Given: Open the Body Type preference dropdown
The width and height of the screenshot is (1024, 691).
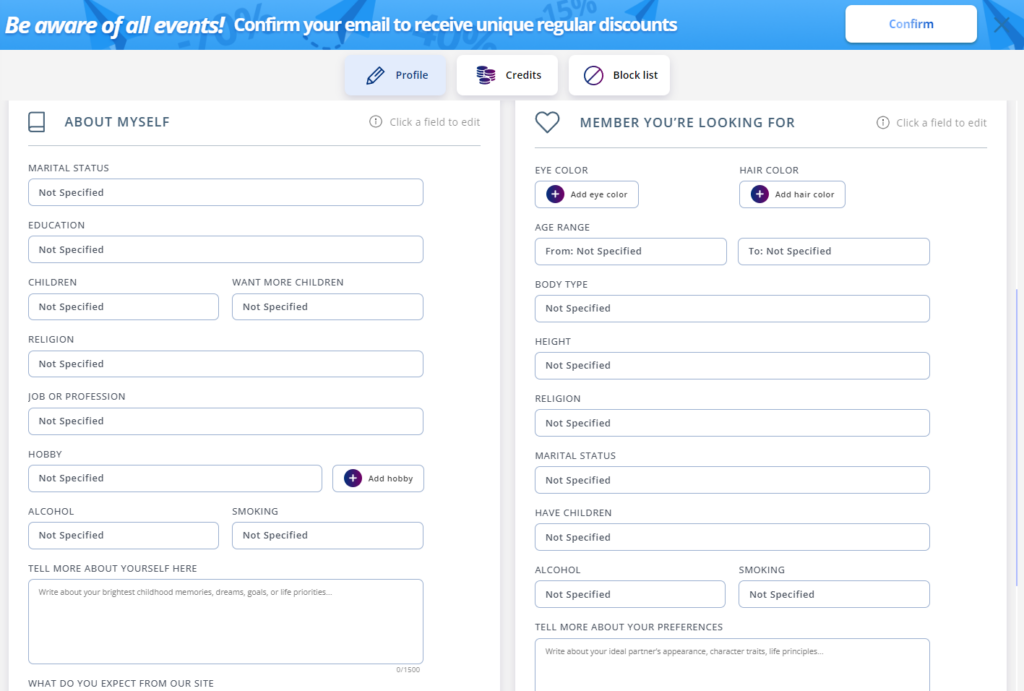Looking at the screenshot, I should click(732, 308).
